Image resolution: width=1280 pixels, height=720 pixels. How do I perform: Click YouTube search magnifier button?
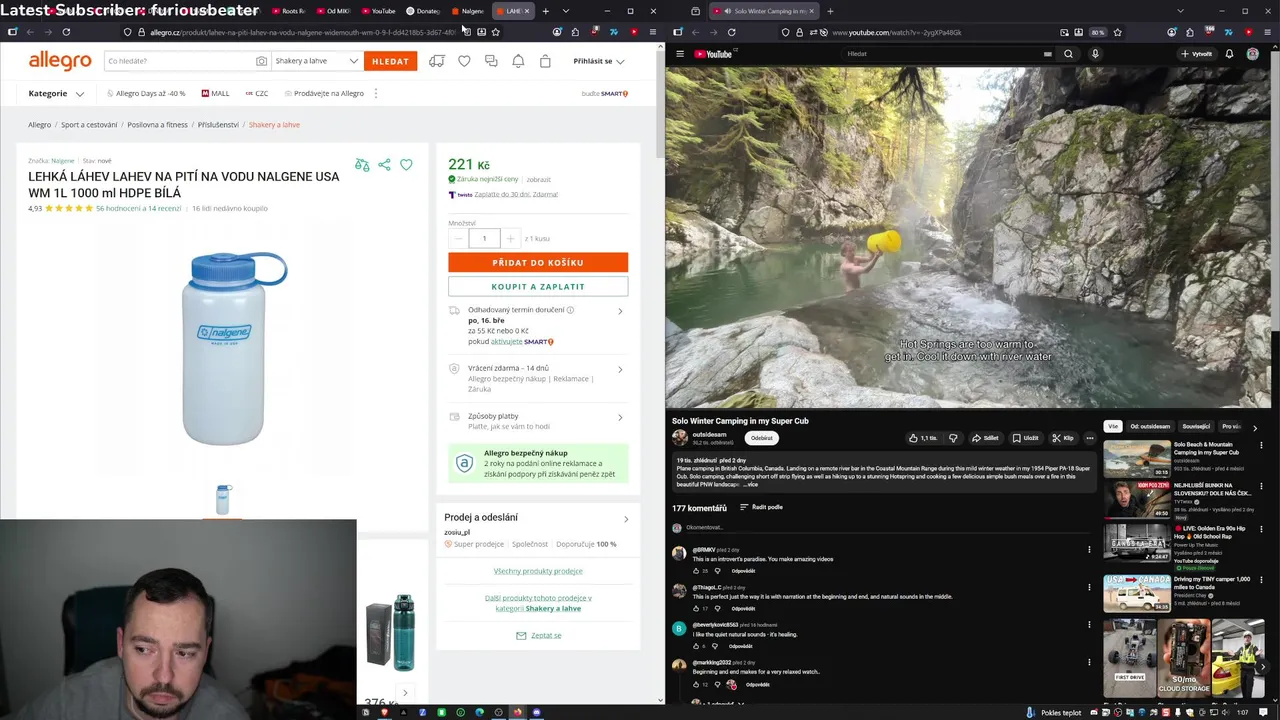point(1068,54)
